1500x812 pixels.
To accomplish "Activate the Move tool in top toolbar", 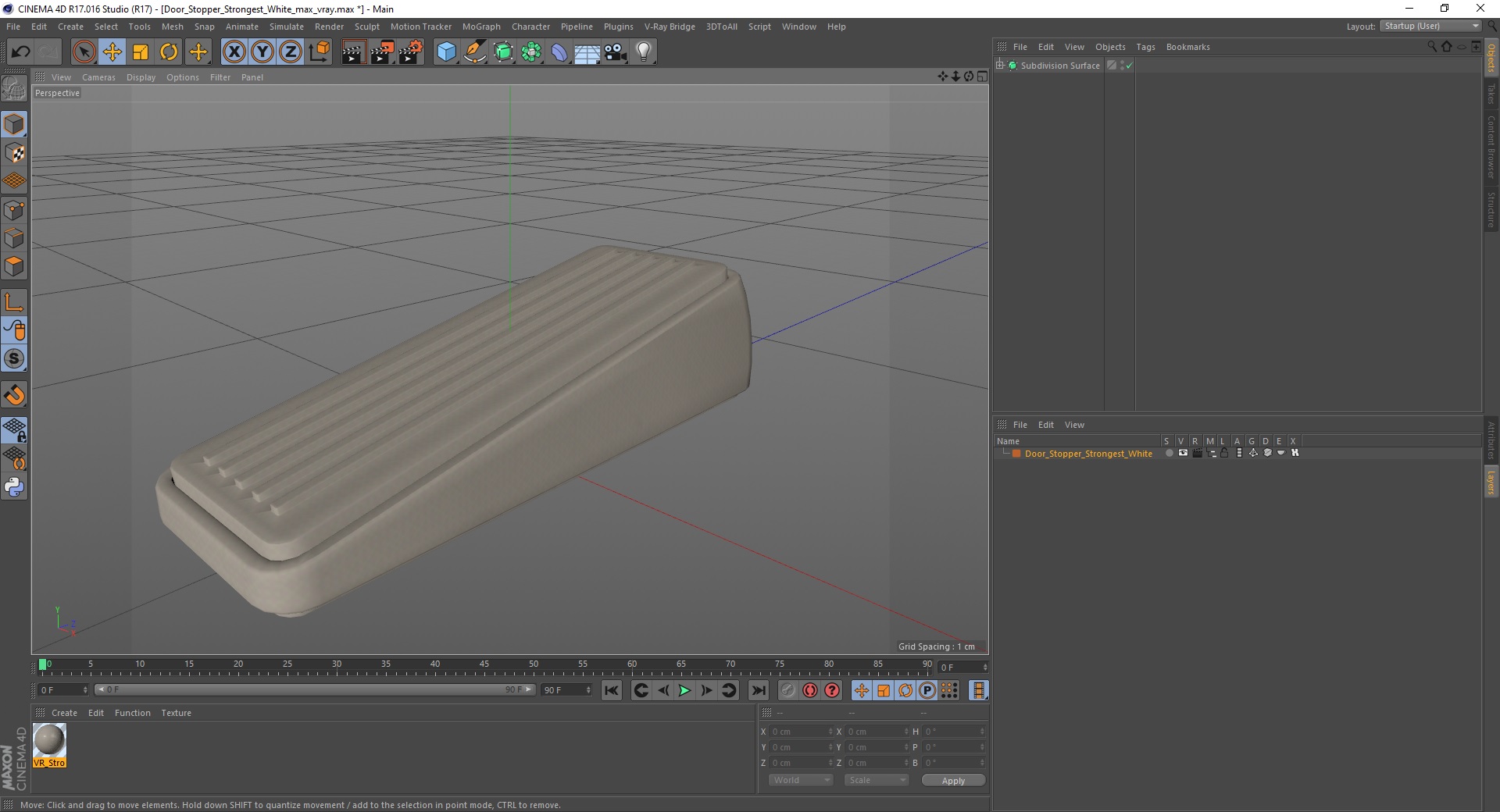I will [x=112, y=52].
